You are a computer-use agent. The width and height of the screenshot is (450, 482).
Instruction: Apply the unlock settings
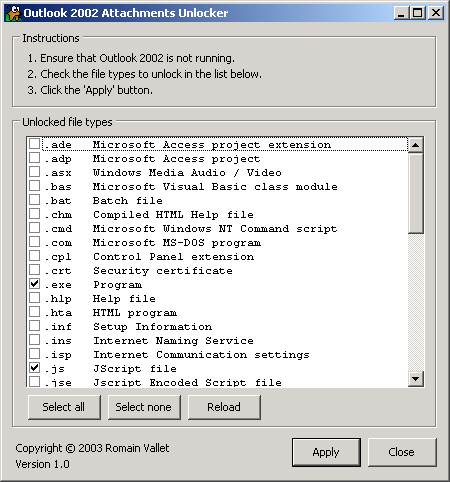[x=326, y=452]
